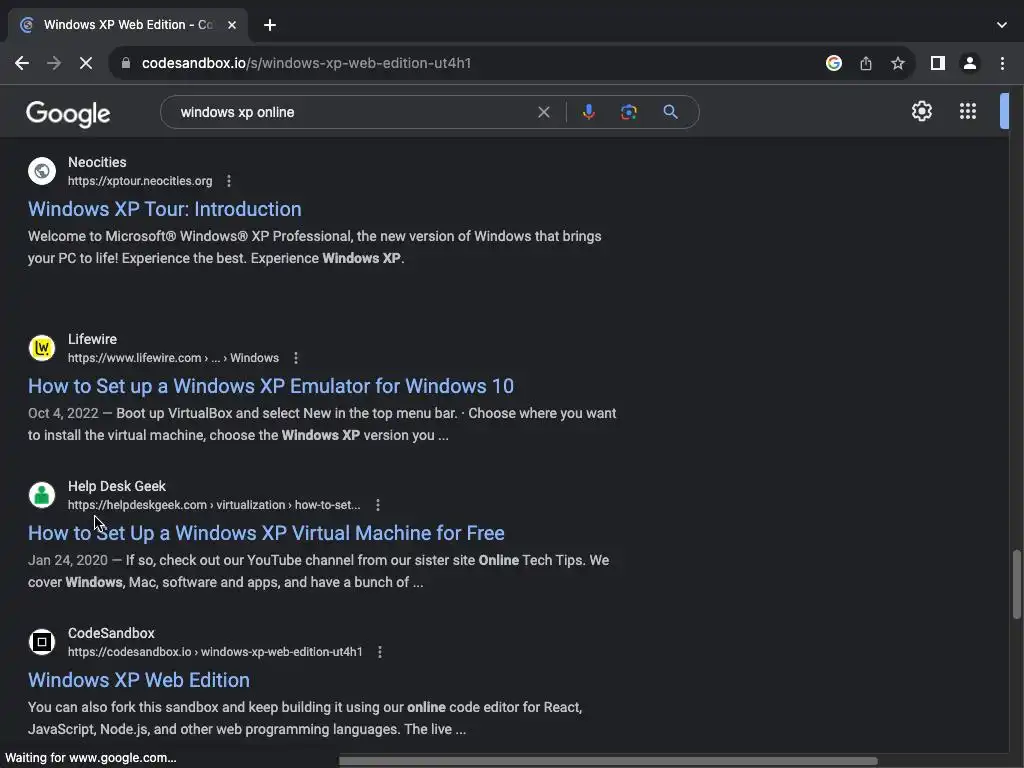Bookmark this page with the star icon
This screenshot has width=1024, height=768.
(898, 63)
